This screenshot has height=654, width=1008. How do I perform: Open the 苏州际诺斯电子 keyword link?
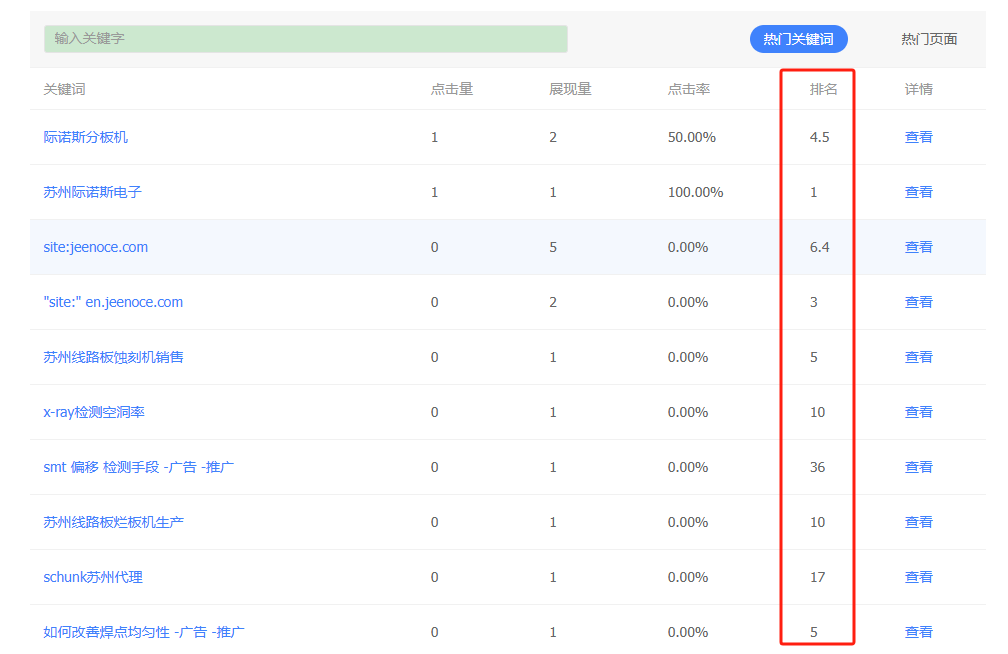tap(93, 192)
